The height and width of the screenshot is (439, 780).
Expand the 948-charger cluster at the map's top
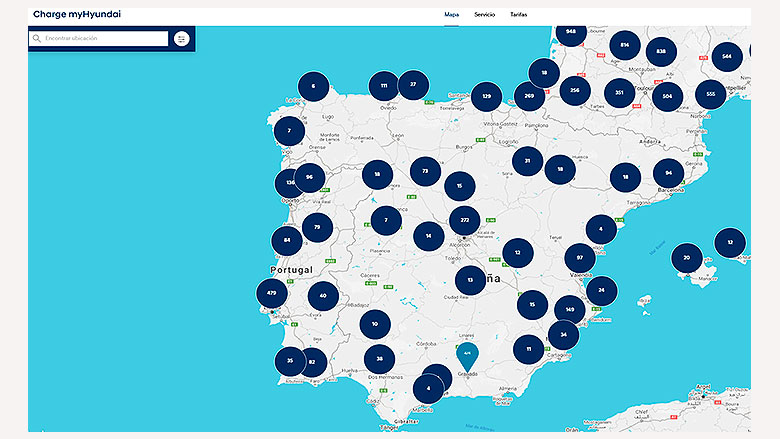pos(571,33)
